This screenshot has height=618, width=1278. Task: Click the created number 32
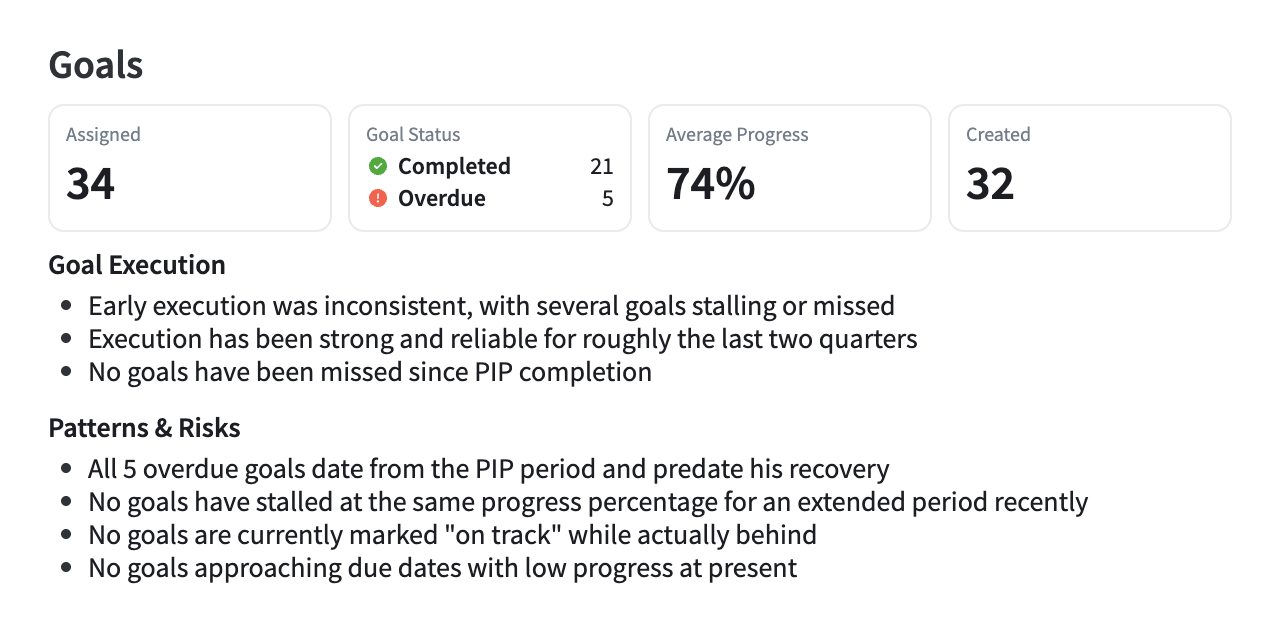click(x=990, y=184)
